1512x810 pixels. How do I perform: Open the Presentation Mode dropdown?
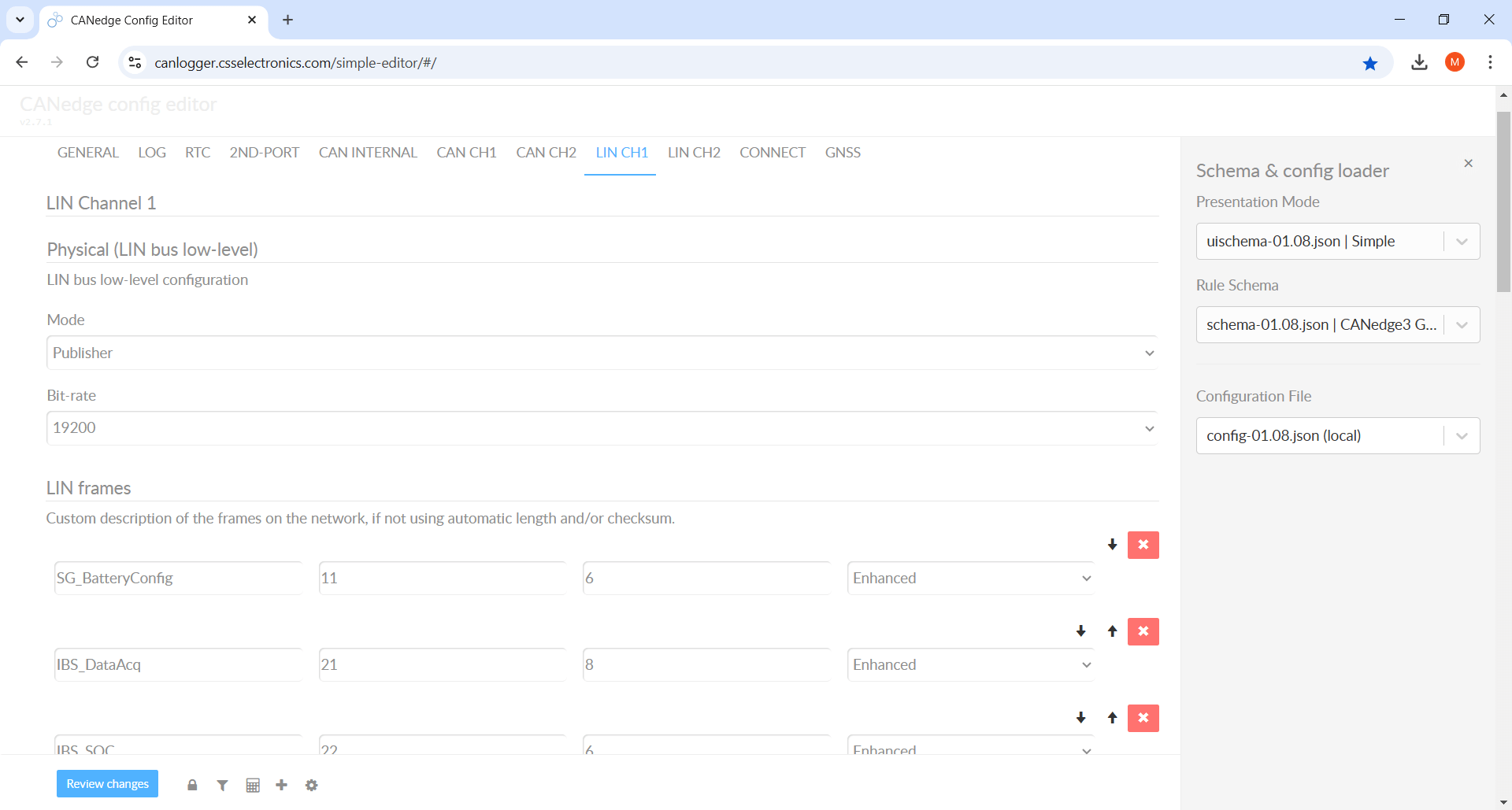(x=1338, y=241)
